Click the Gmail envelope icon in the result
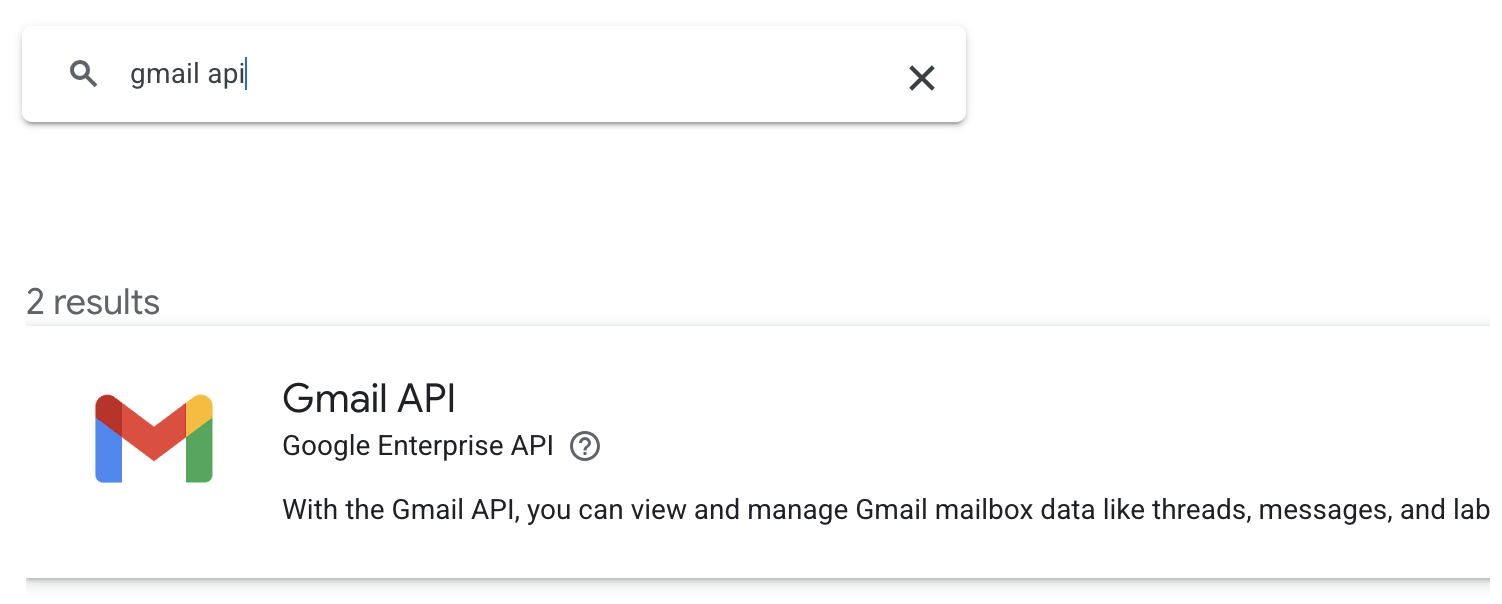 click(154, 439)
